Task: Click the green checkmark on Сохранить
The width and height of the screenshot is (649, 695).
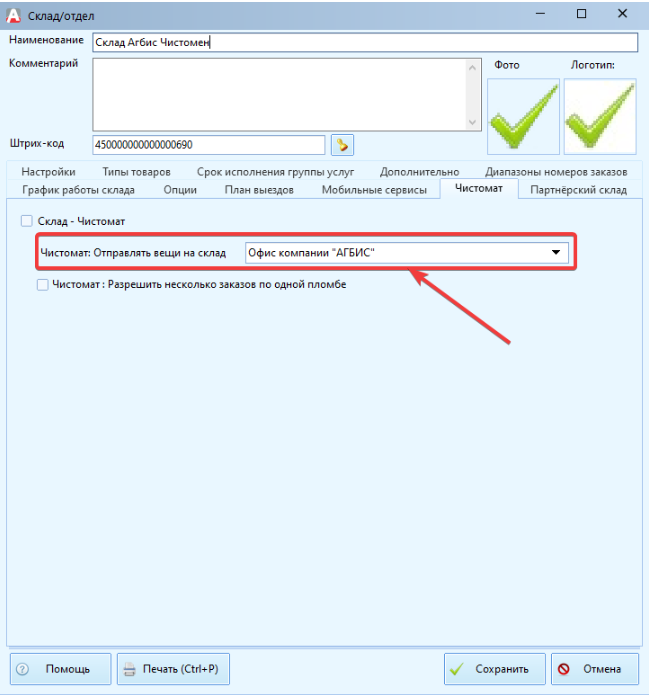Action: click(457, 669)
